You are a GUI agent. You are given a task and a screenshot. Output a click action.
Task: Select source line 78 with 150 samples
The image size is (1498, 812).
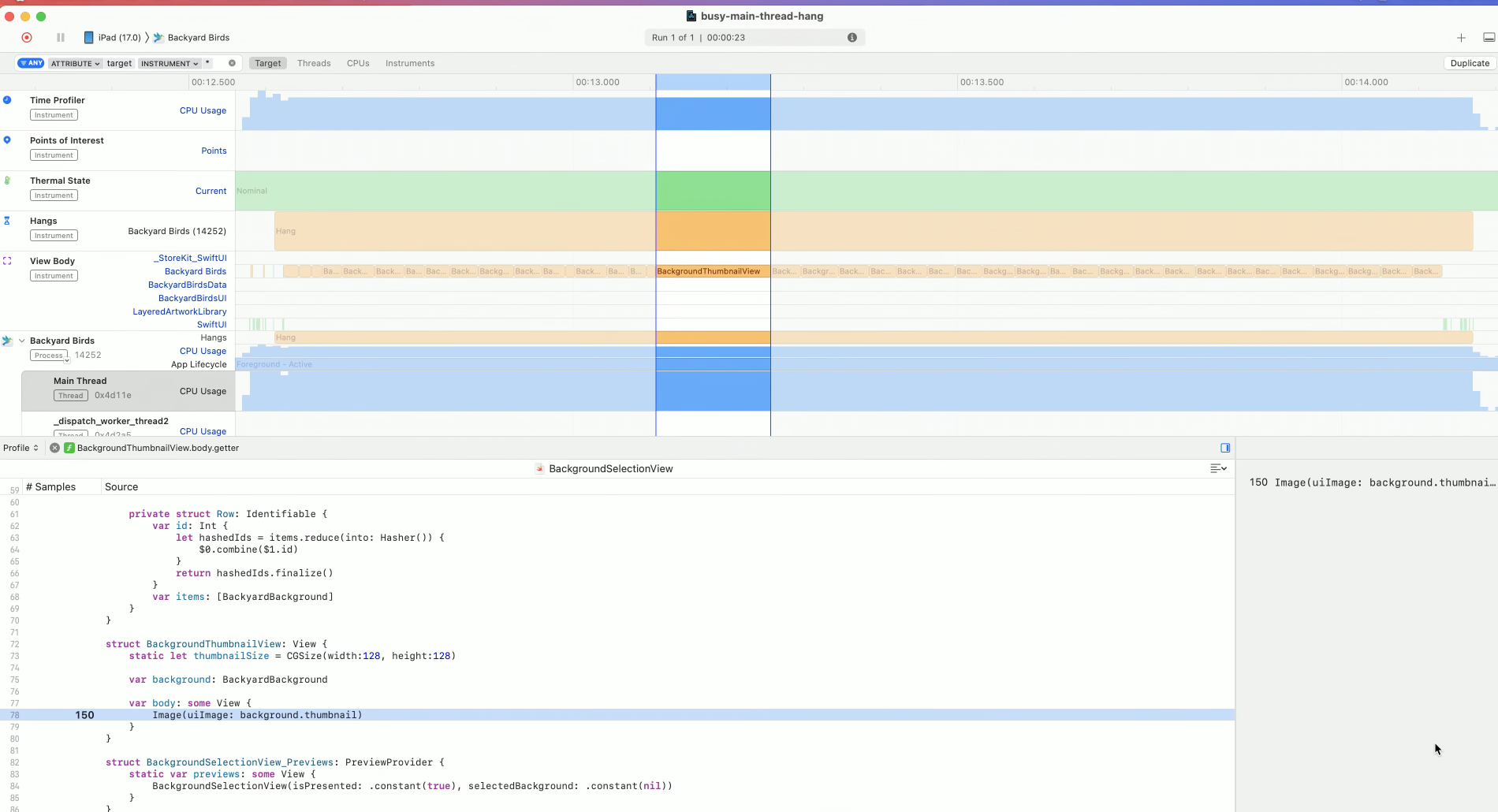(617, 715)
